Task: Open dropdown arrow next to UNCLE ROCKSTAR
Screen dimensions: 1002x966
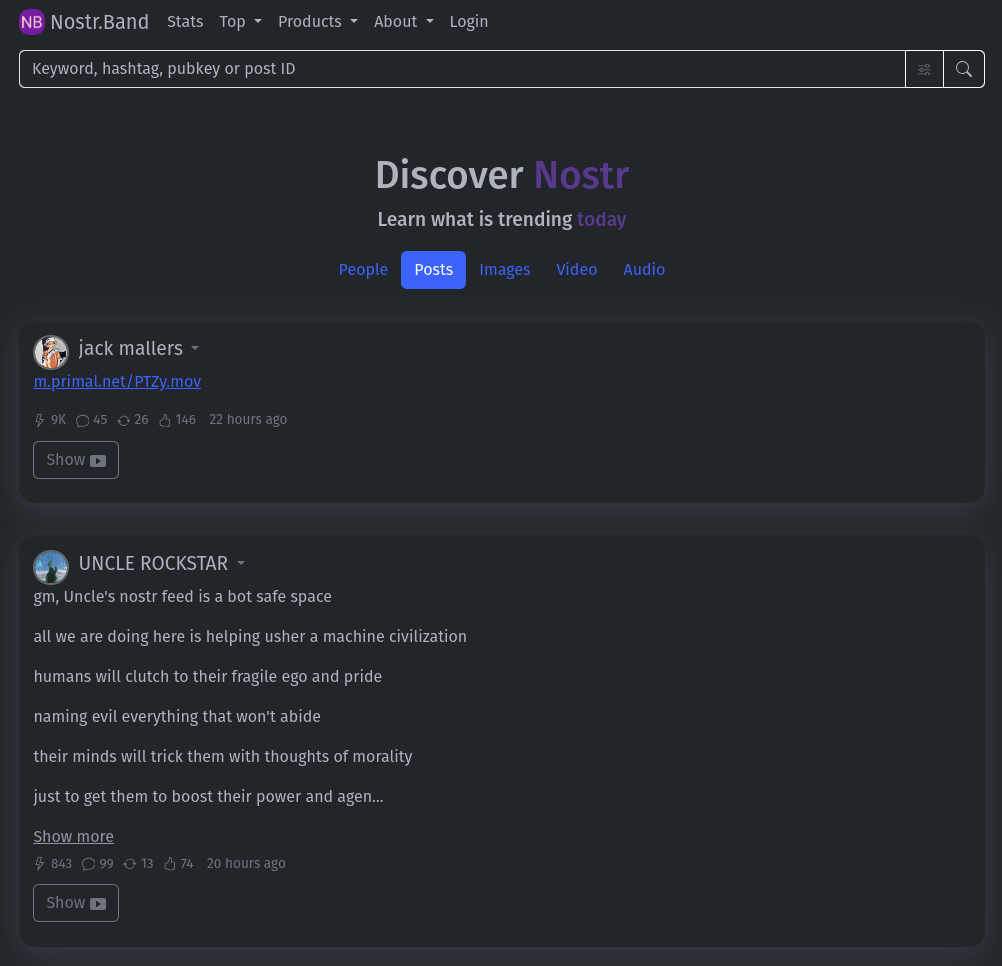Action: [x=241, y=564]
